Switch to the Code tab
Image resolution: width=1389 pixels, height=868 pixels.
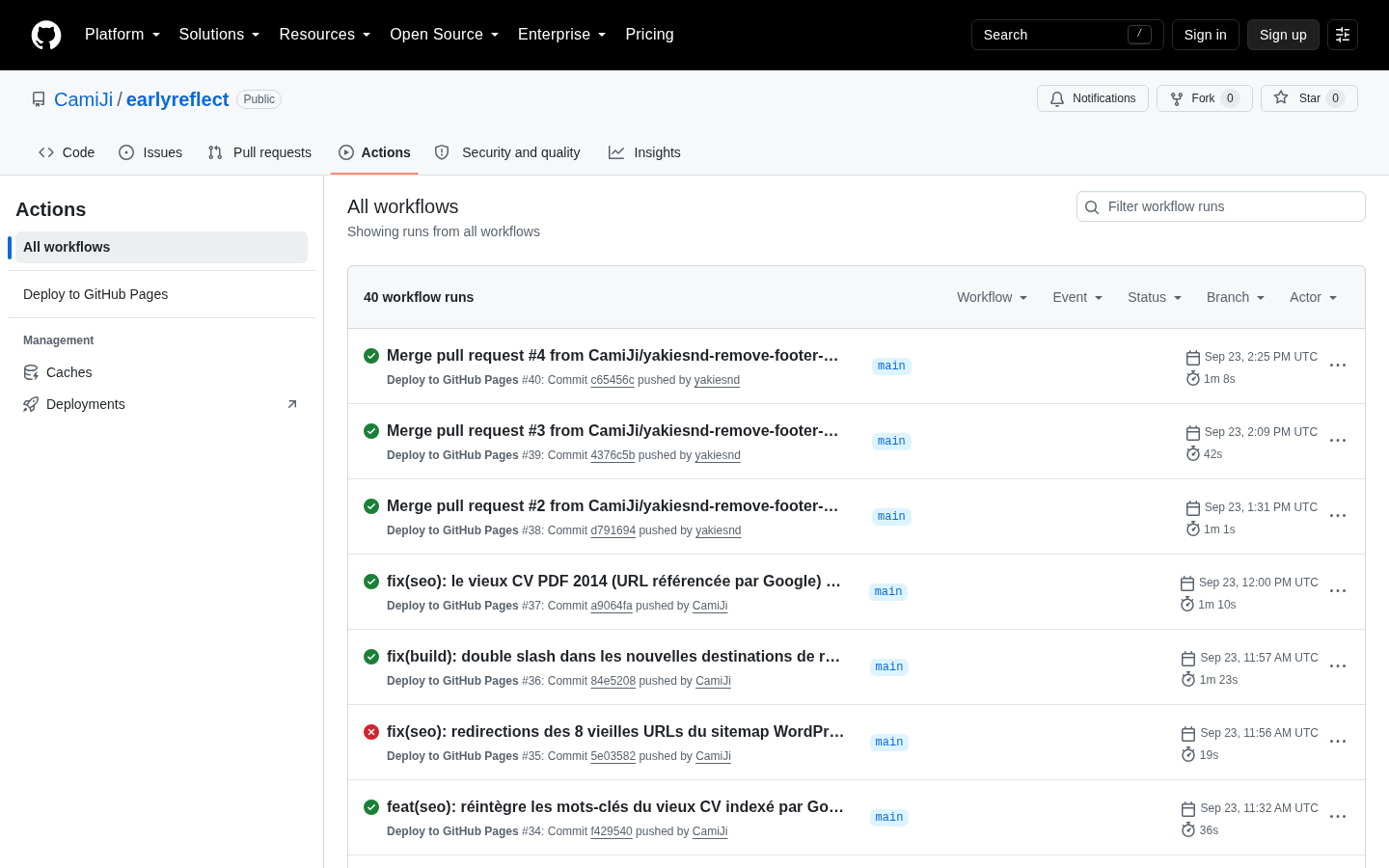67,152
